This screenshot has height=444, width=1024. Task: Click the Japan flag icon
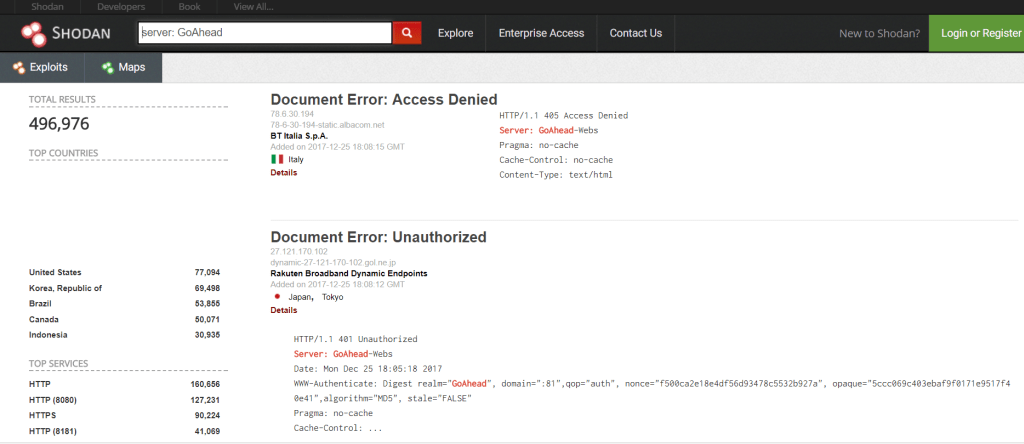(x=277, y=296)
